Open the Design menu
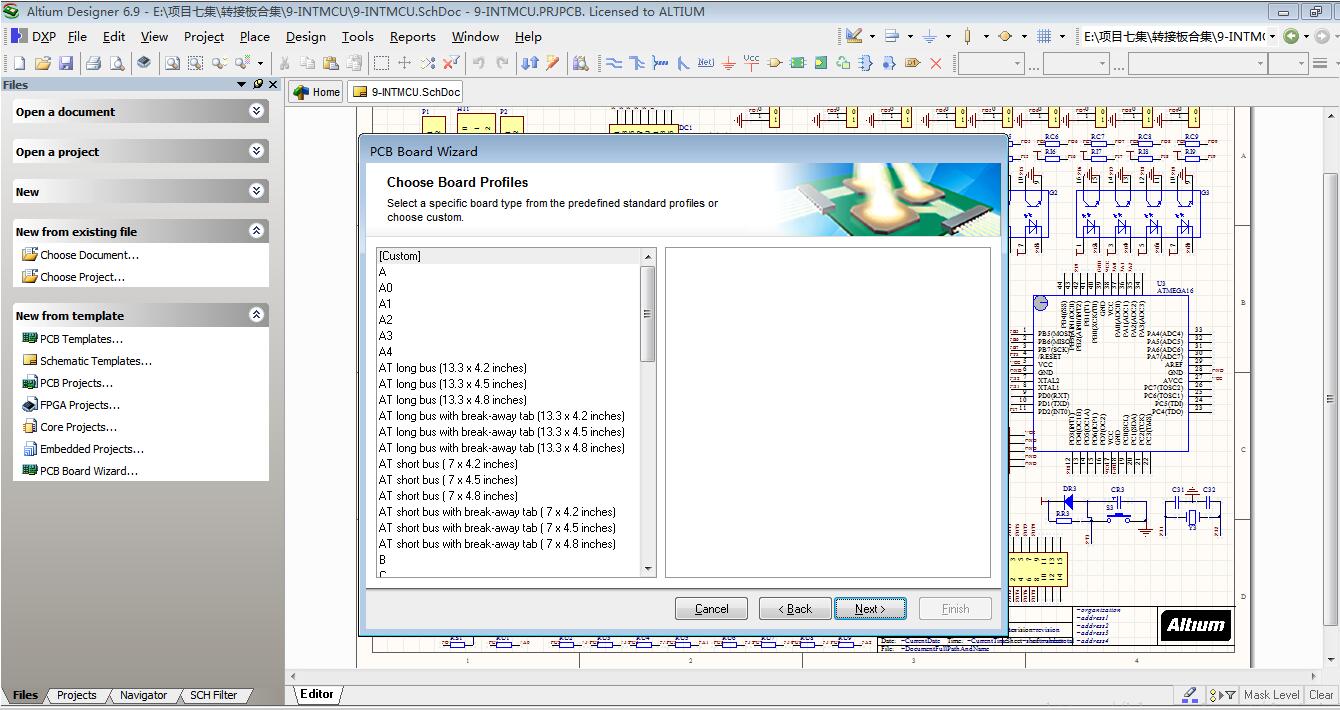The image size is (1340, 710). coord(305,37)
